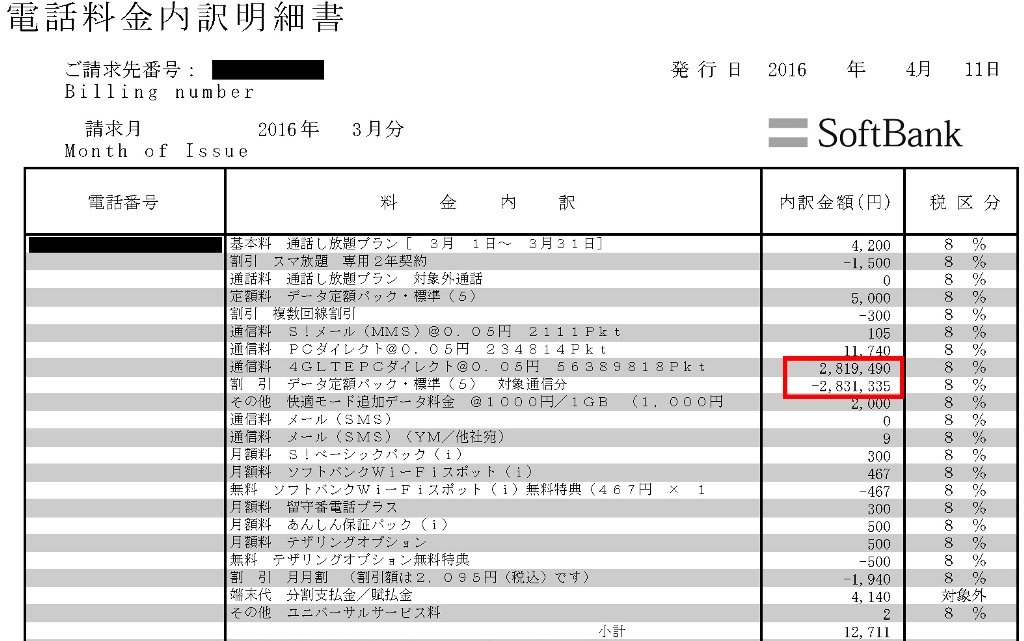Click the title 電話料金内訳明細書
This screenshot has width=1024, height=641.
pyautogui.click(x=176, y=18)
